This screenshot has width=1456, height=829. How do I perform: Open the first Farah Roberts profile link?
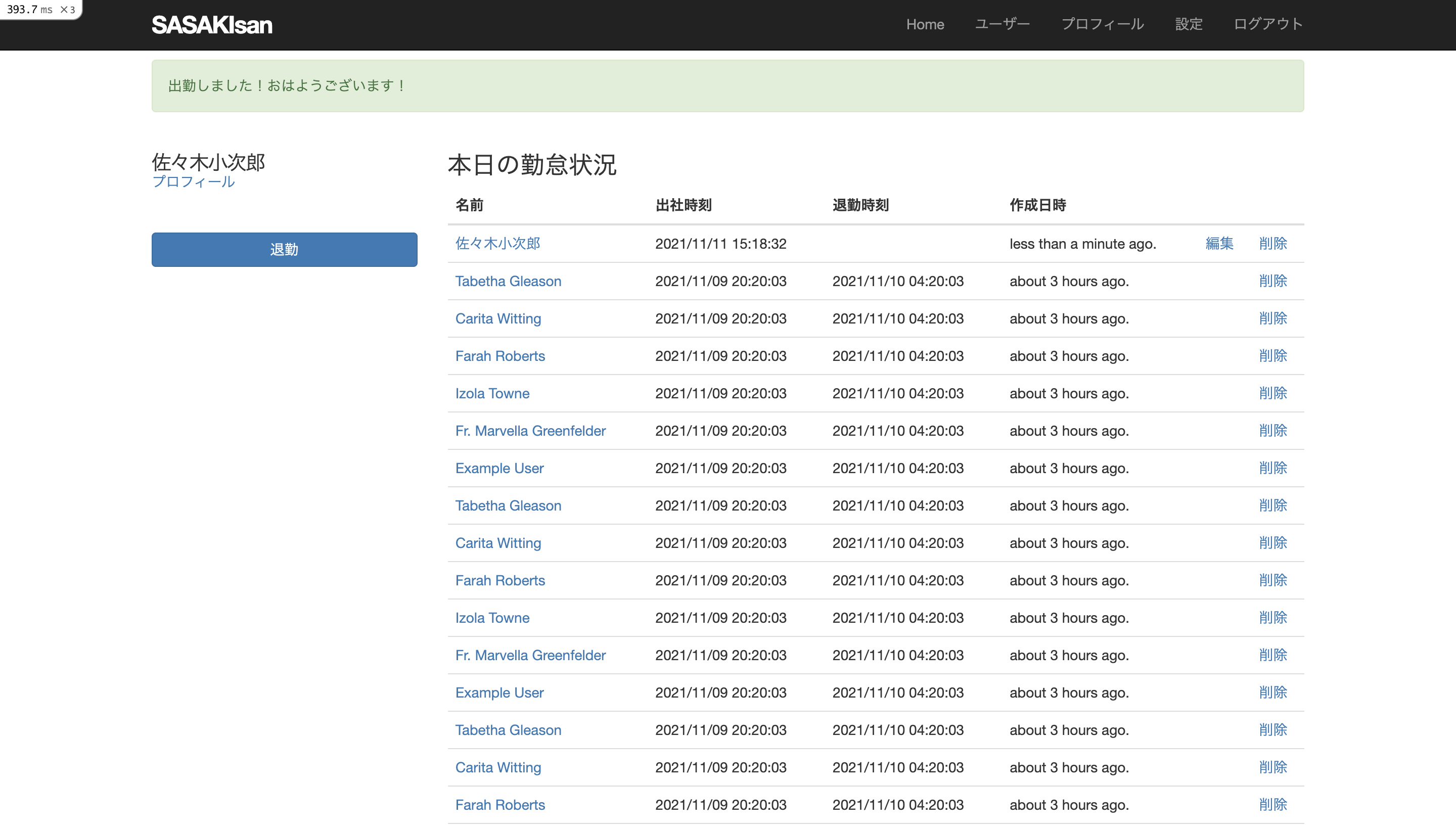pos(500,356)
